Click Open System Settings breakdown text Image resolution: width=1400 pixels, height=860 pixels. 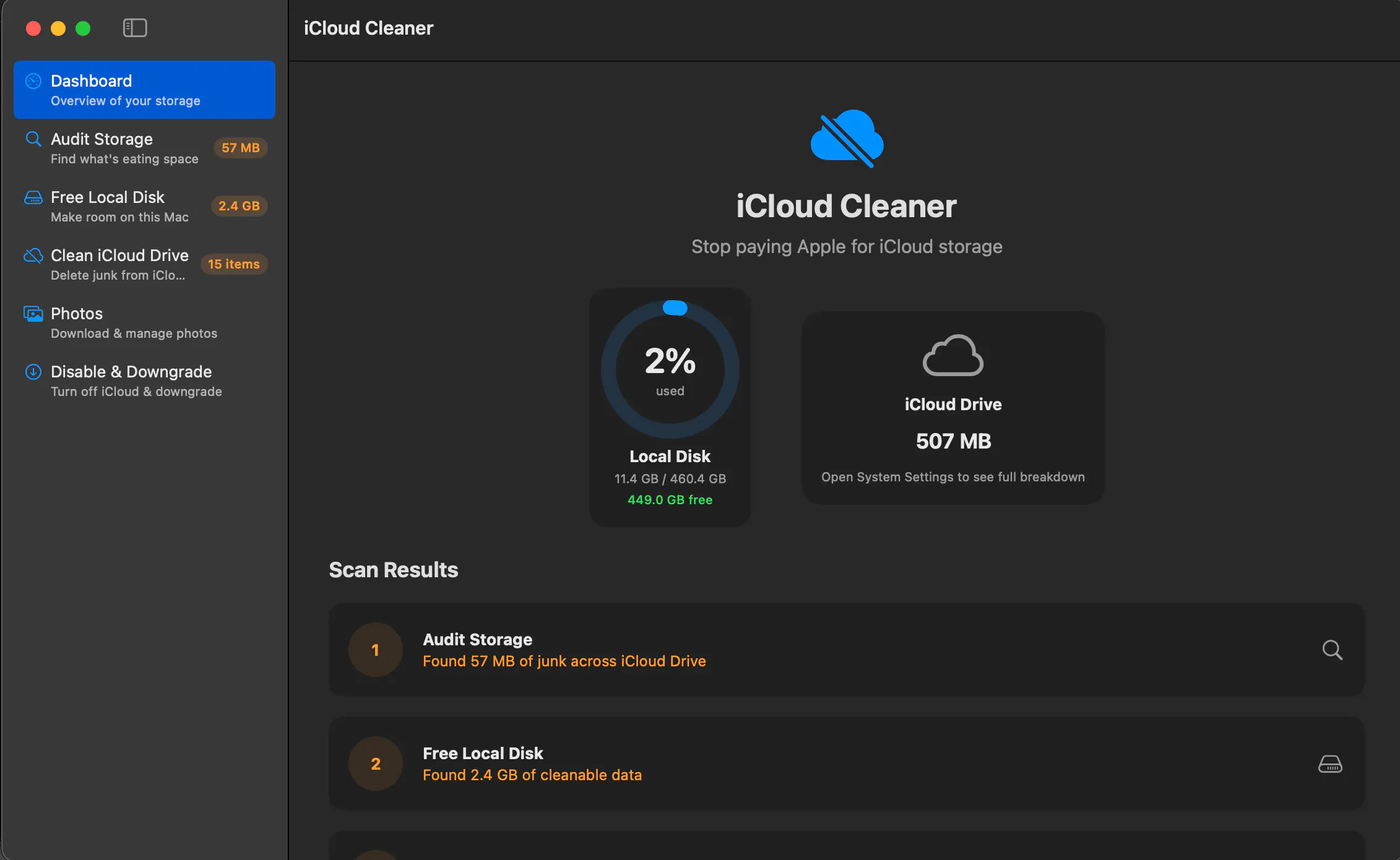click(x=953, y=477)
